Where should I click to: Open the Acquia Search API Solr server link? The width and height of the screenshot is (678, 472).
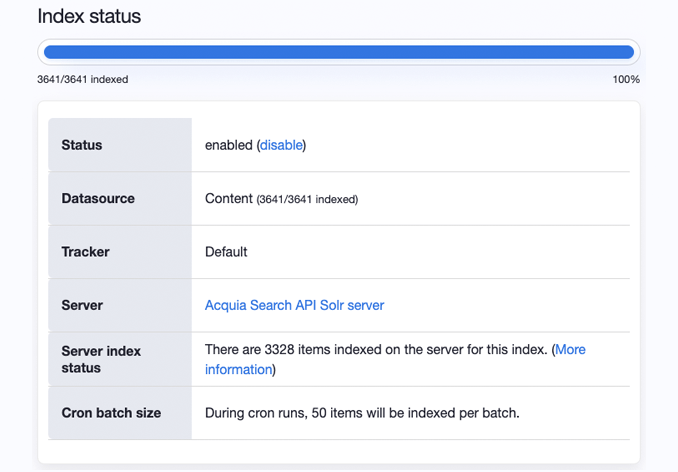pyautogui.click(x=294, y=305)
